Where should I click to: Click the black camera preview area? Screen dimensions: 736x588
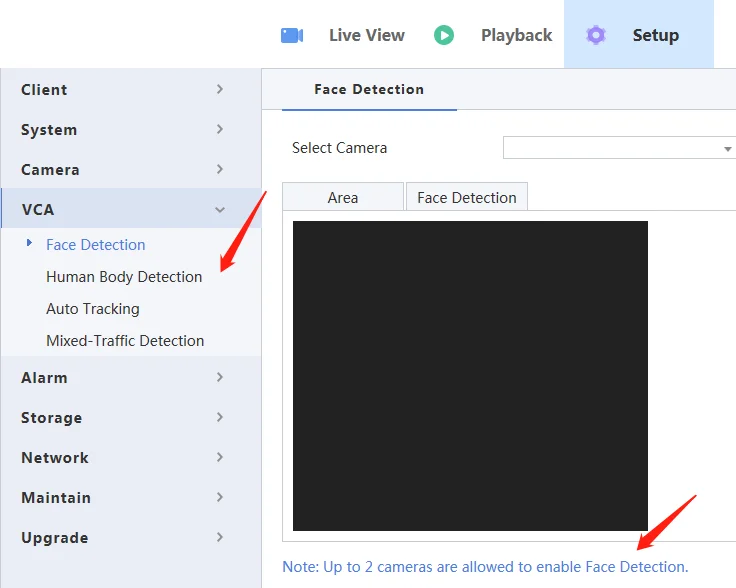tap(470, 375)
